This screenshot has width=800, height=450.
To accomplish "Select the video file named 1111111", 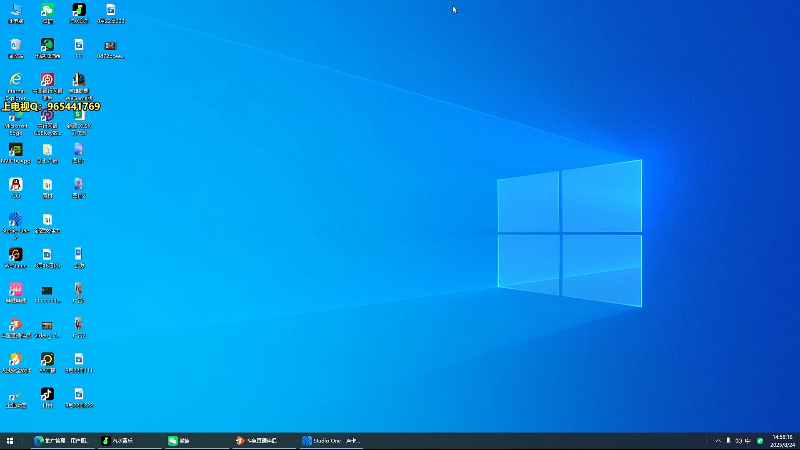I will pos(47,294).
